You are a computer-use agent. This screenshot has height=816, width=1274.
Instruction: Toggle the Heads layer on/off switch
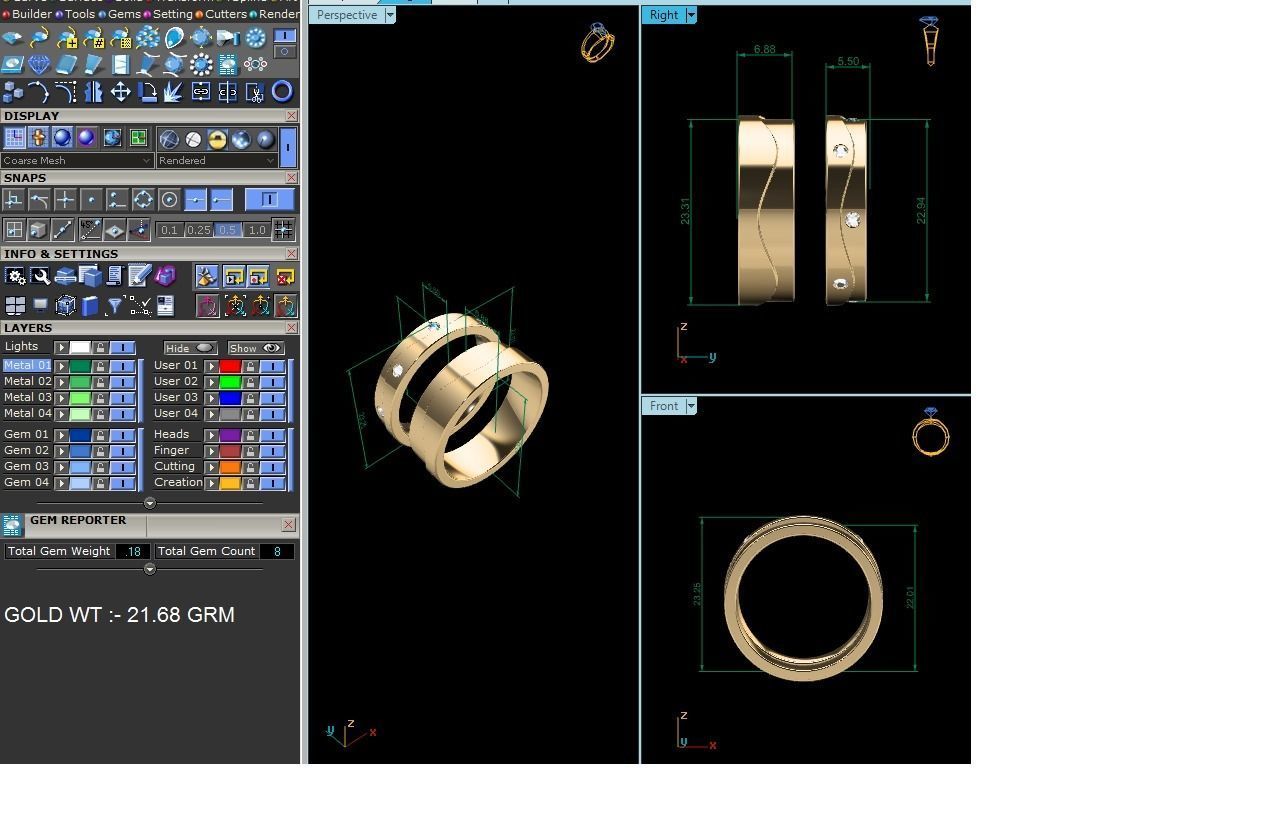pyautogui.click(x=272, y=435)
